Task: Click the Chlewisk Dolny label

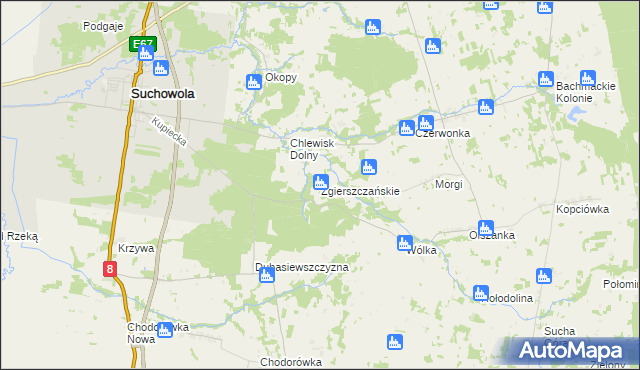Action: coord(312,149)
